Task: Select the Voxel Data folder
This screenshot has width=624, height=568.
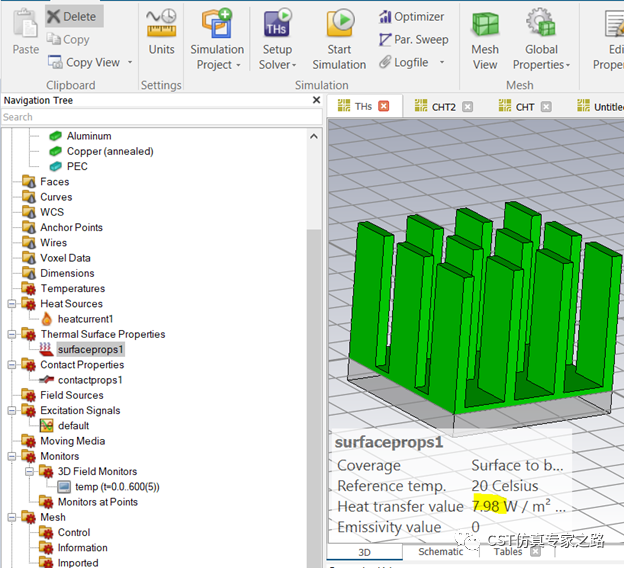Action: pyautogui.click(x=57, y=258)
